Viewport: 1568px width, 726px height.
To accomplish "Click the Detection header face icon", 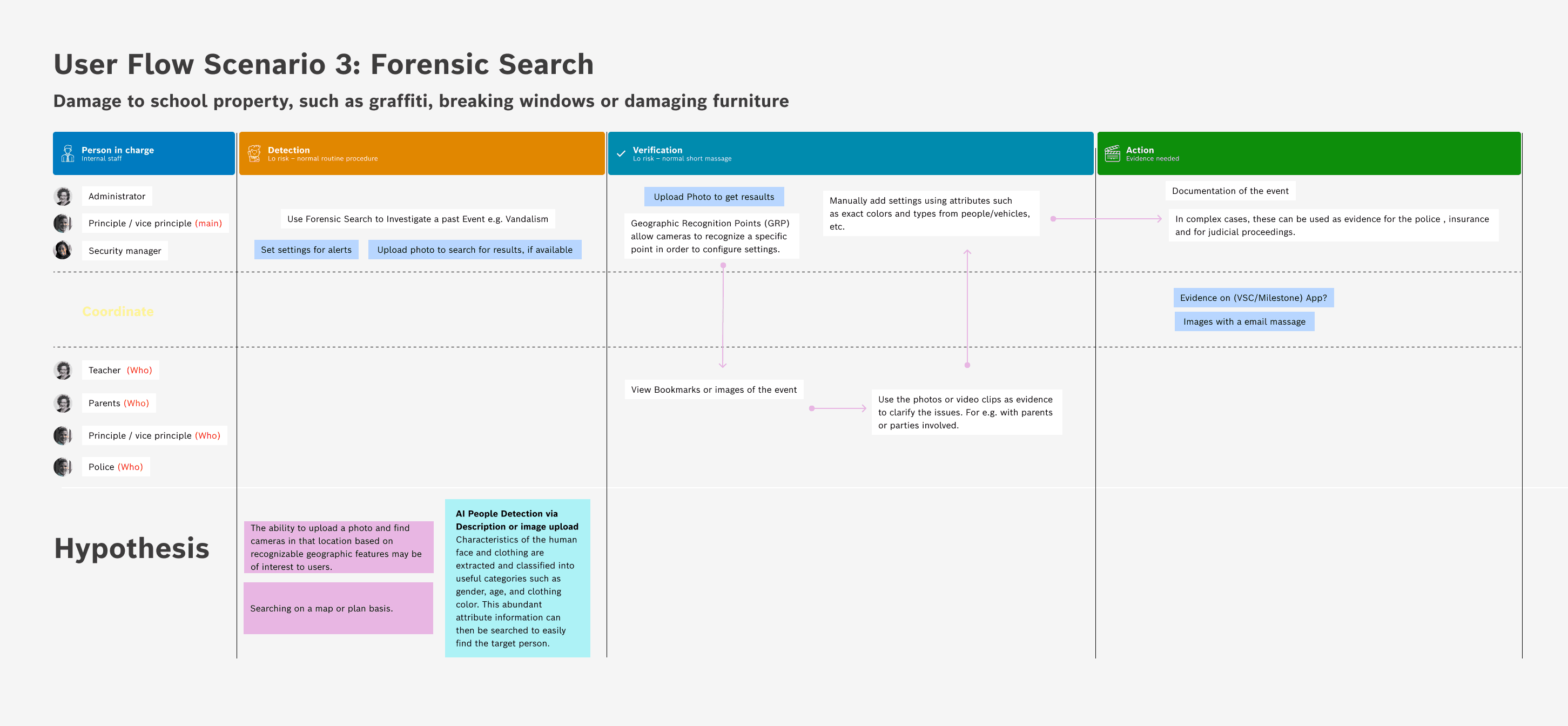I will (x=254, y=153).
